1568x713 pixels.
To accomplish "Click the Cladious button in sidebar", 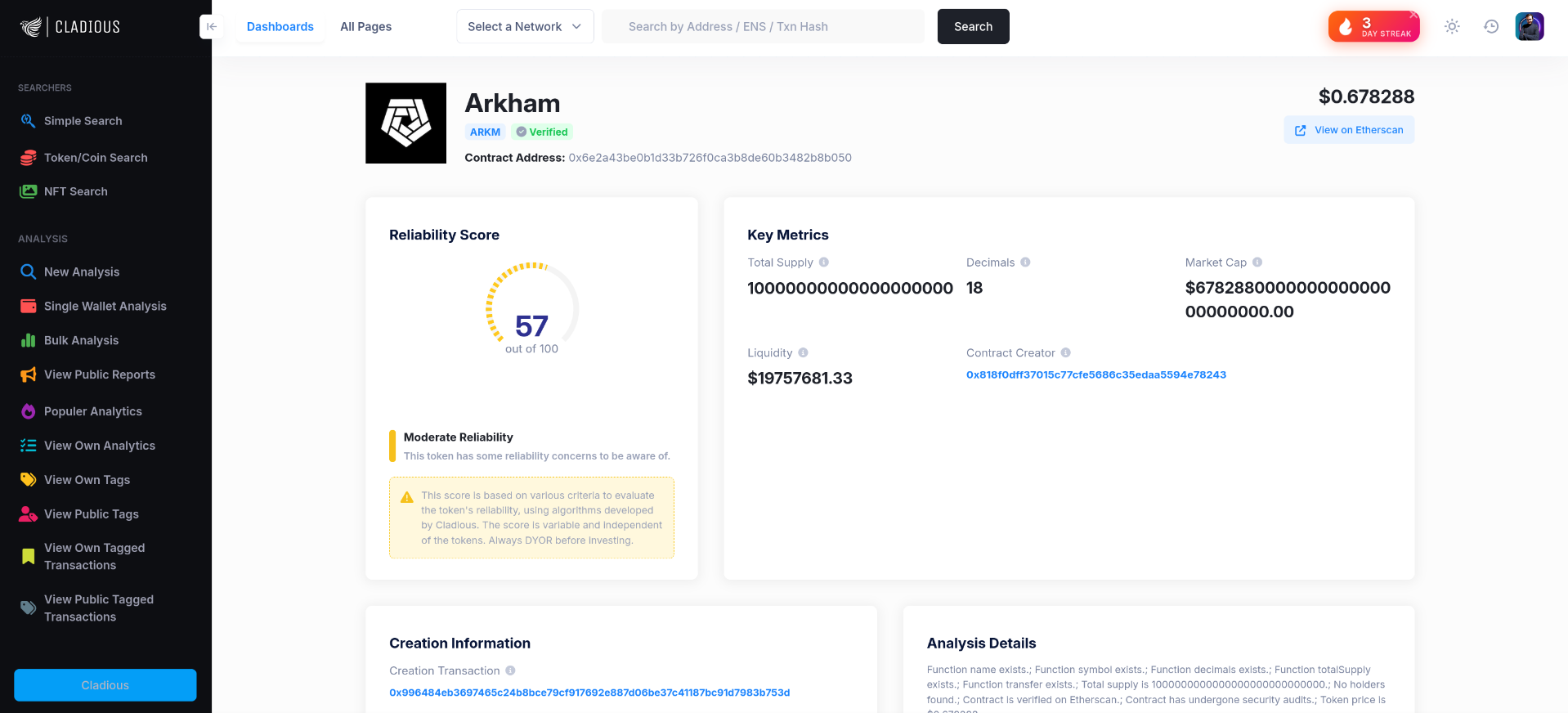I will pyautogui.click(x=105, y=685).
